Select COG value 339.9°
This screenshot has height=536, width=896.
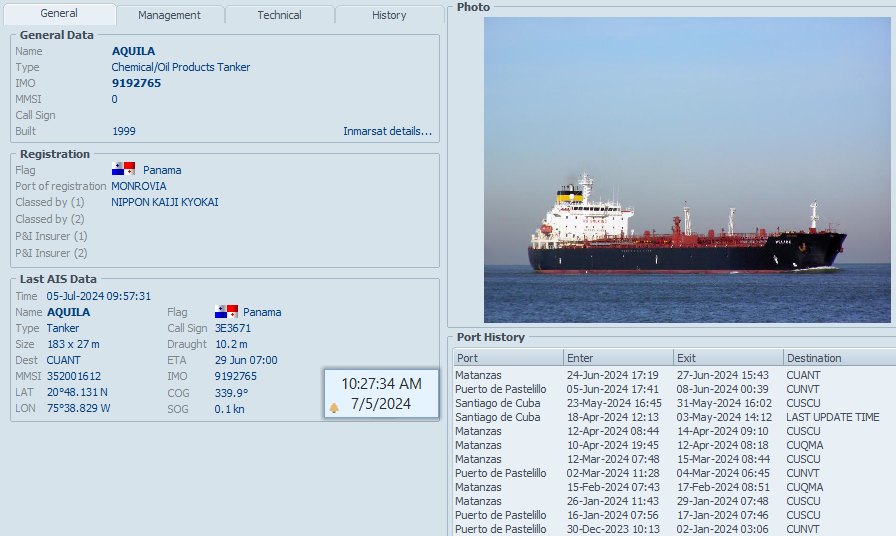coord(231,393)
